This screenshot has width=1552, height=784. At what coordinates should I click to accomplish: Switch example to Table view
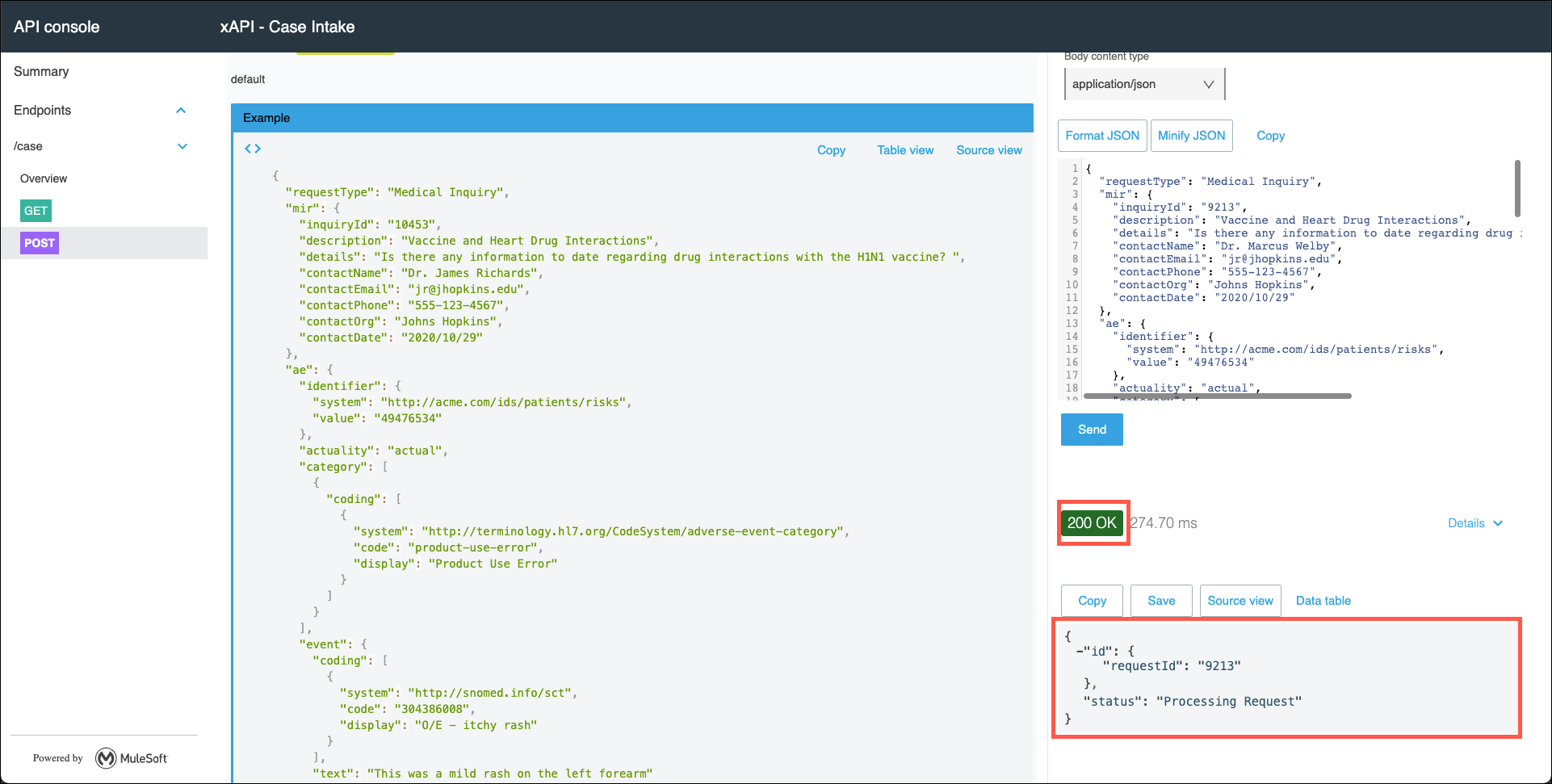(904, 150)
